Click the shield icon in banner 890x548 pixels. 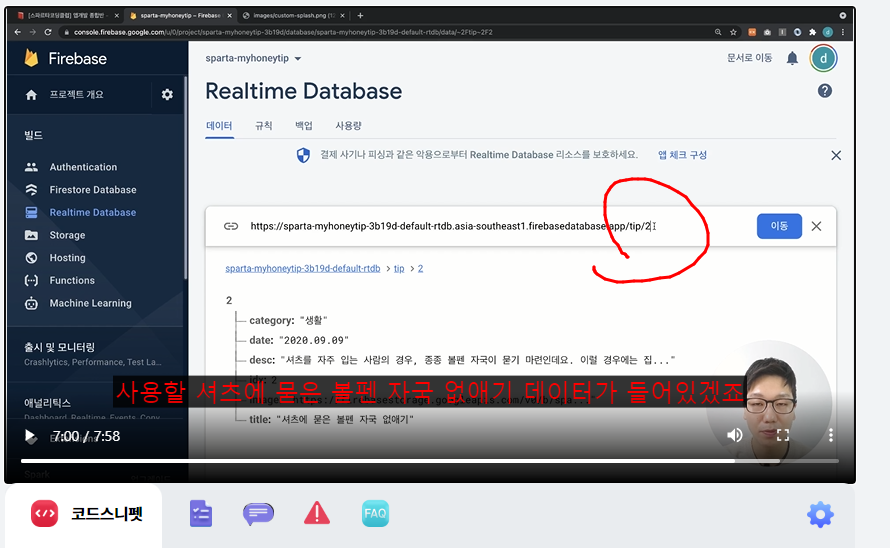(304, 155)
